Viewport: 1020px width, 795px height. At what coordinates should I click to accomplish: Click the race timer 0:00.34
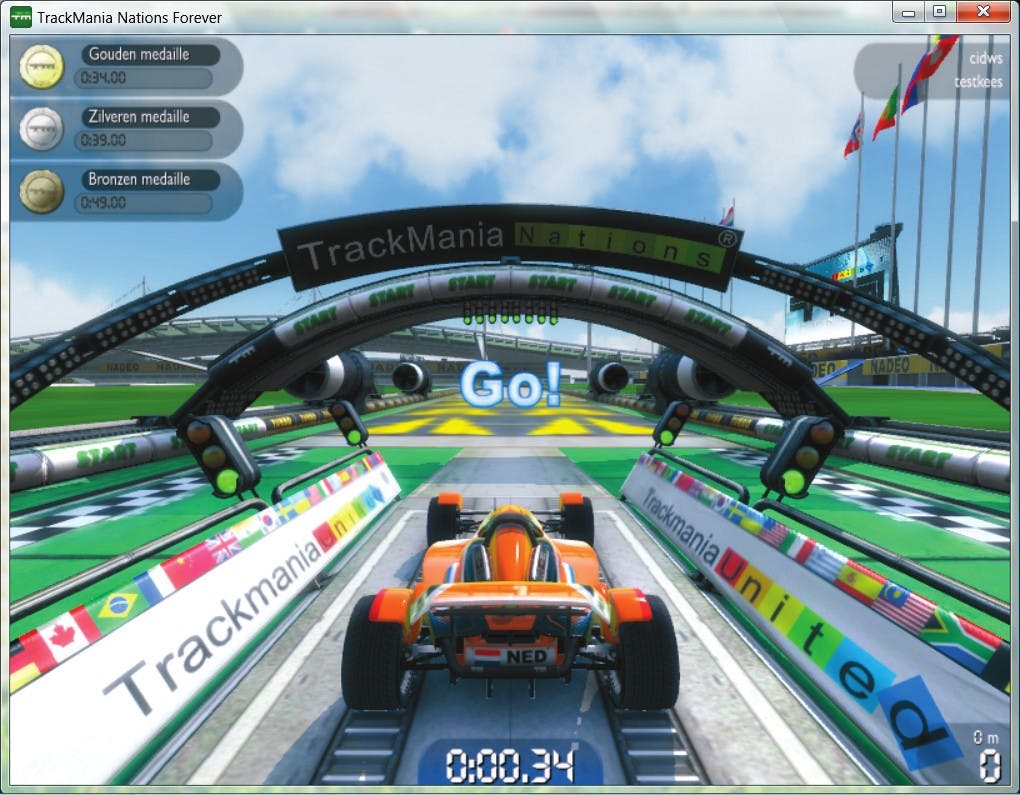[x=511, y=765]
